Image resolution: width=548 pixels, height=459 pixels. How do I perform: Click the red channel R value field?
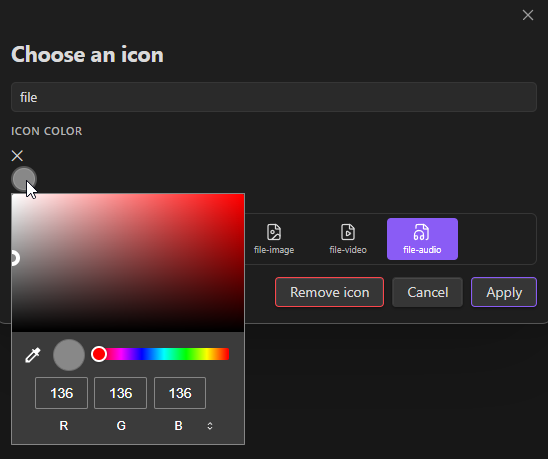coord(62,393)
